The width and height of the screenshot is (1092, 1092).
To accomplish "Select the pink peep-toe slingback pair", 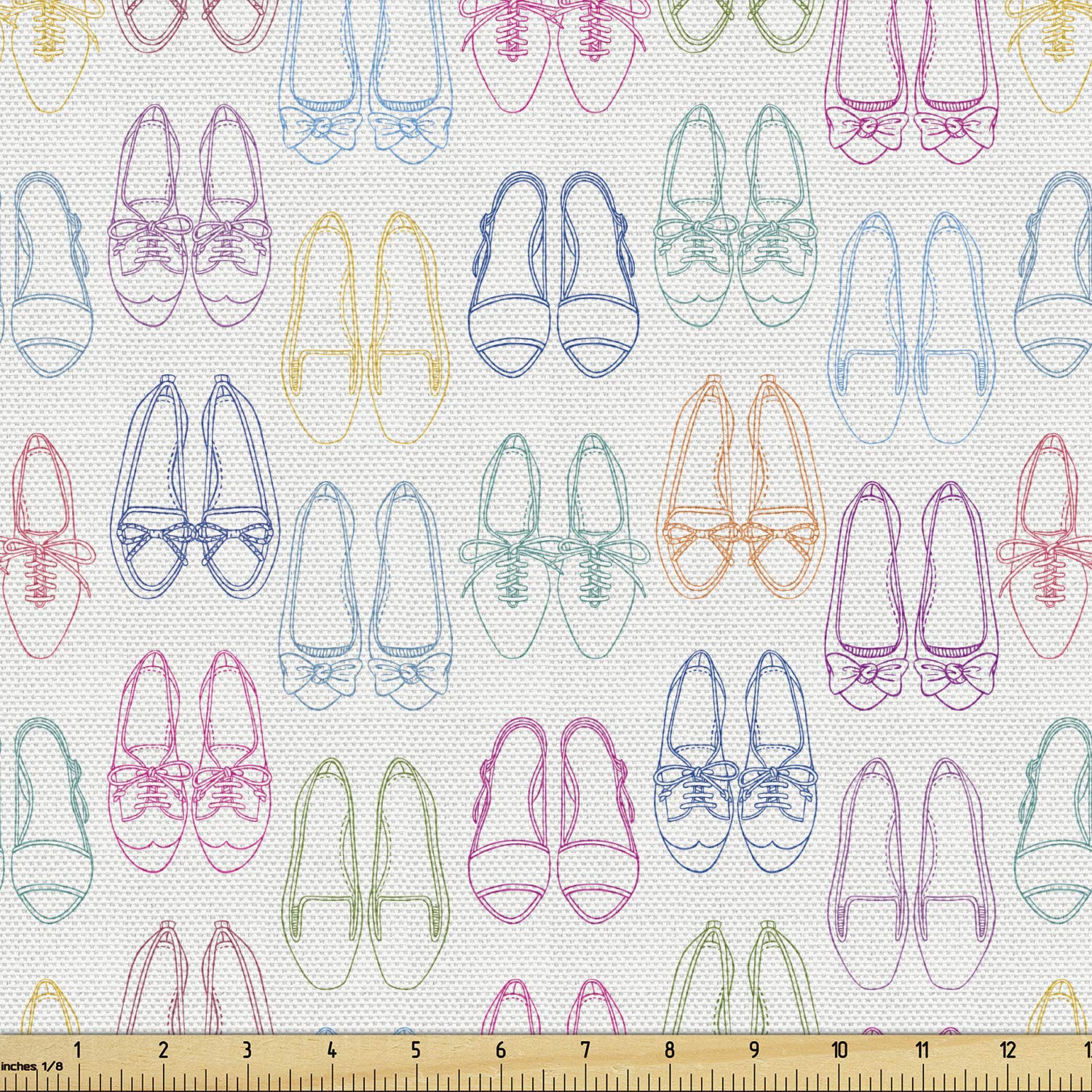I will (x=555, y=819).
